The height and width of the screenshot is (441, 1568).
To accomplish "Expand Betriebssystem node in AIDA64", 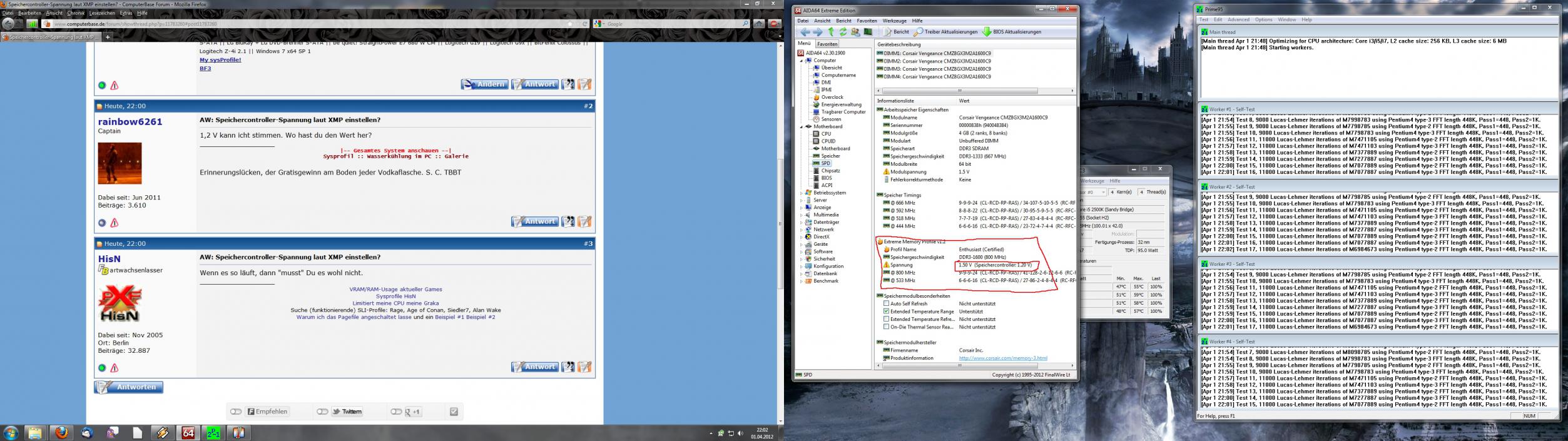I will tap(802, 193).
